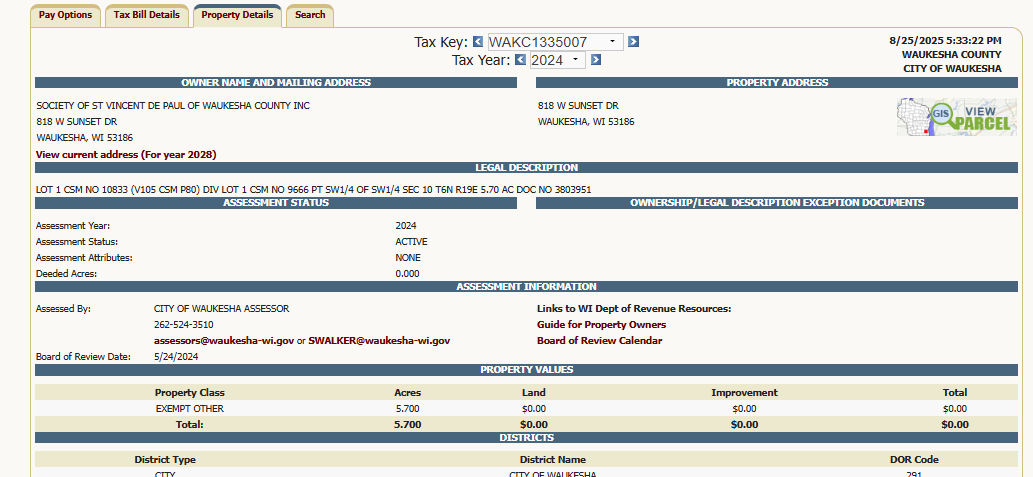This screenshot has height=477, width=1033.
Task: Advance to next Tax Year
Action: tap(595, 60)
